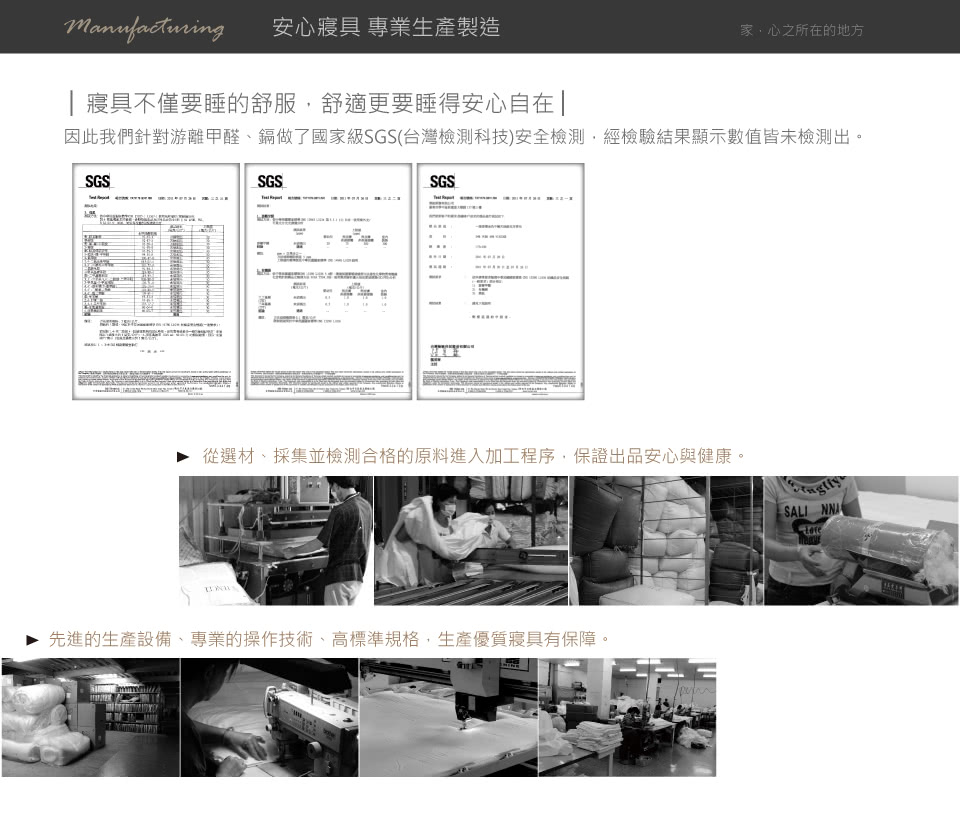Click the heading 寢具不僅要睡的舒服
Screen dimensions: 960x814
(x=317, y=103)
